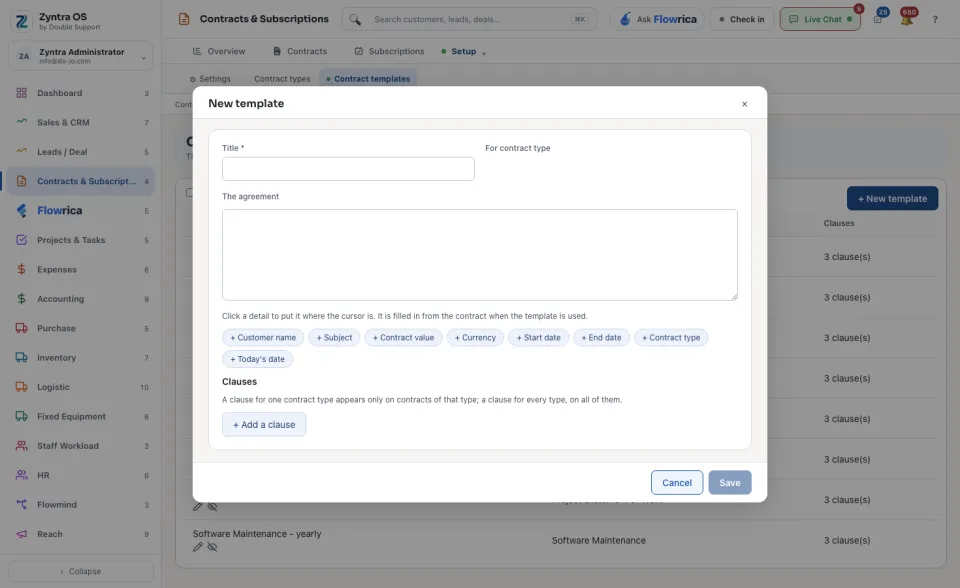Open Staff Workload sidebar icon
The height and width of the screenshot is (588, 960).
click(x=21, y=446)
